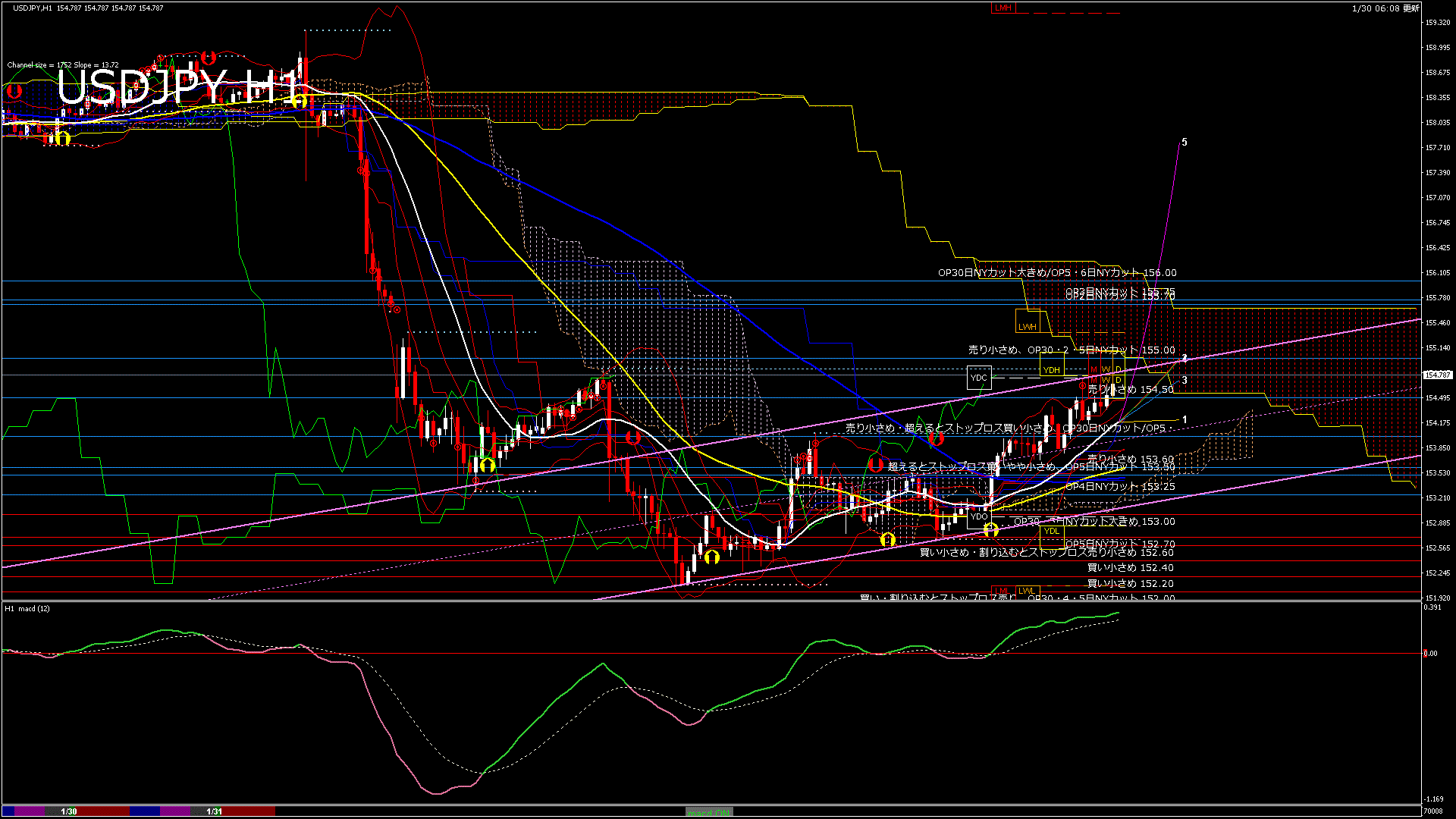Click the YDO yesterday open marker
This screenshot has height=819, width=1456.
[x=979, y=516]
